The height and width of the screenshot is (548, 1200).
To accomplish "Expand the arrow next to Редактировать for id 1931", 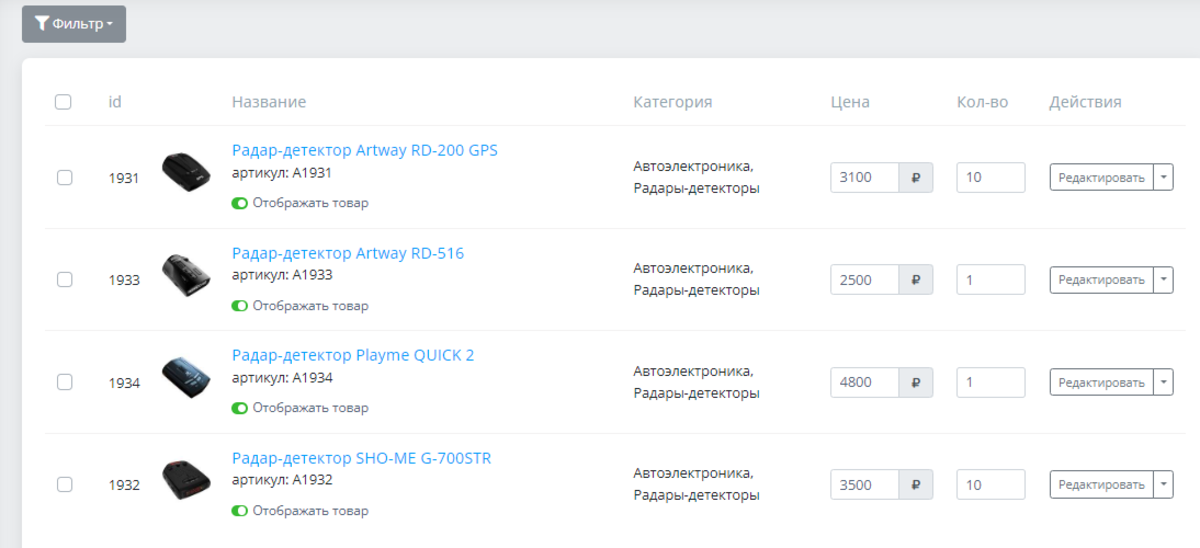I will pos(1163,178).
